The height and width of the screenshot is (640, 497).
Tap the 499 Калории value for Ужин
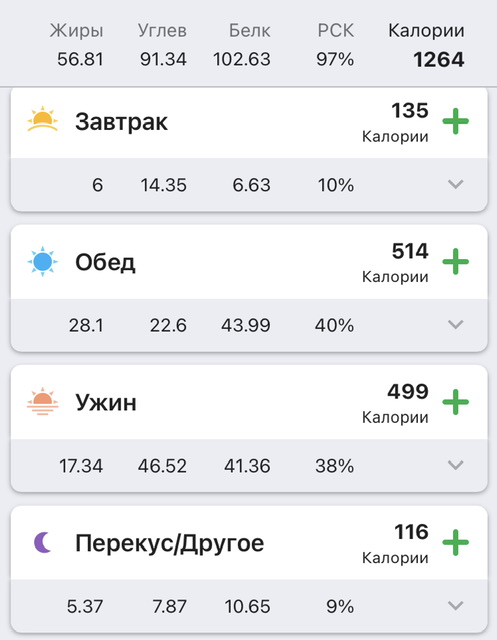pos(408,391)
